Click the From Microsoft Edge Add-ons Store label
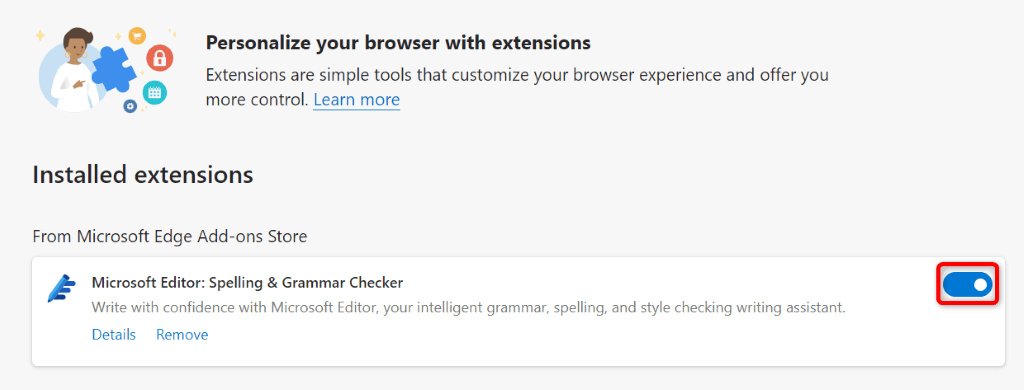The height and width of the screenshot is (390, 1024). (x=170, y=236)
